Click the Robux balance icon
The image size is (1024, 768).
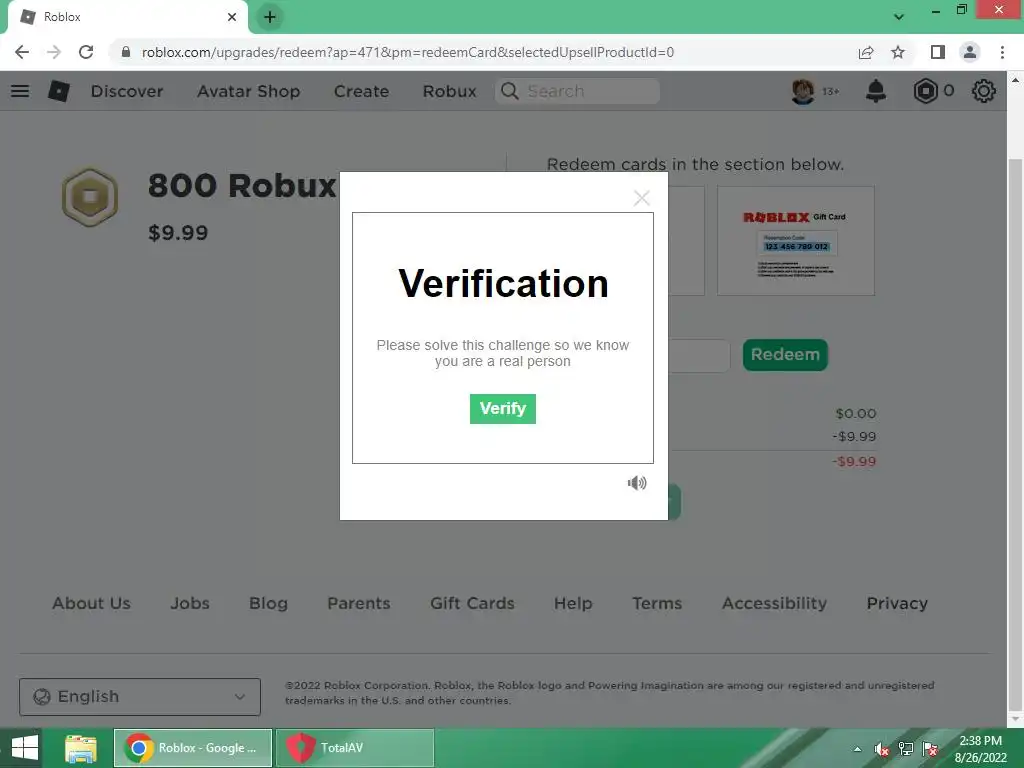925,91
